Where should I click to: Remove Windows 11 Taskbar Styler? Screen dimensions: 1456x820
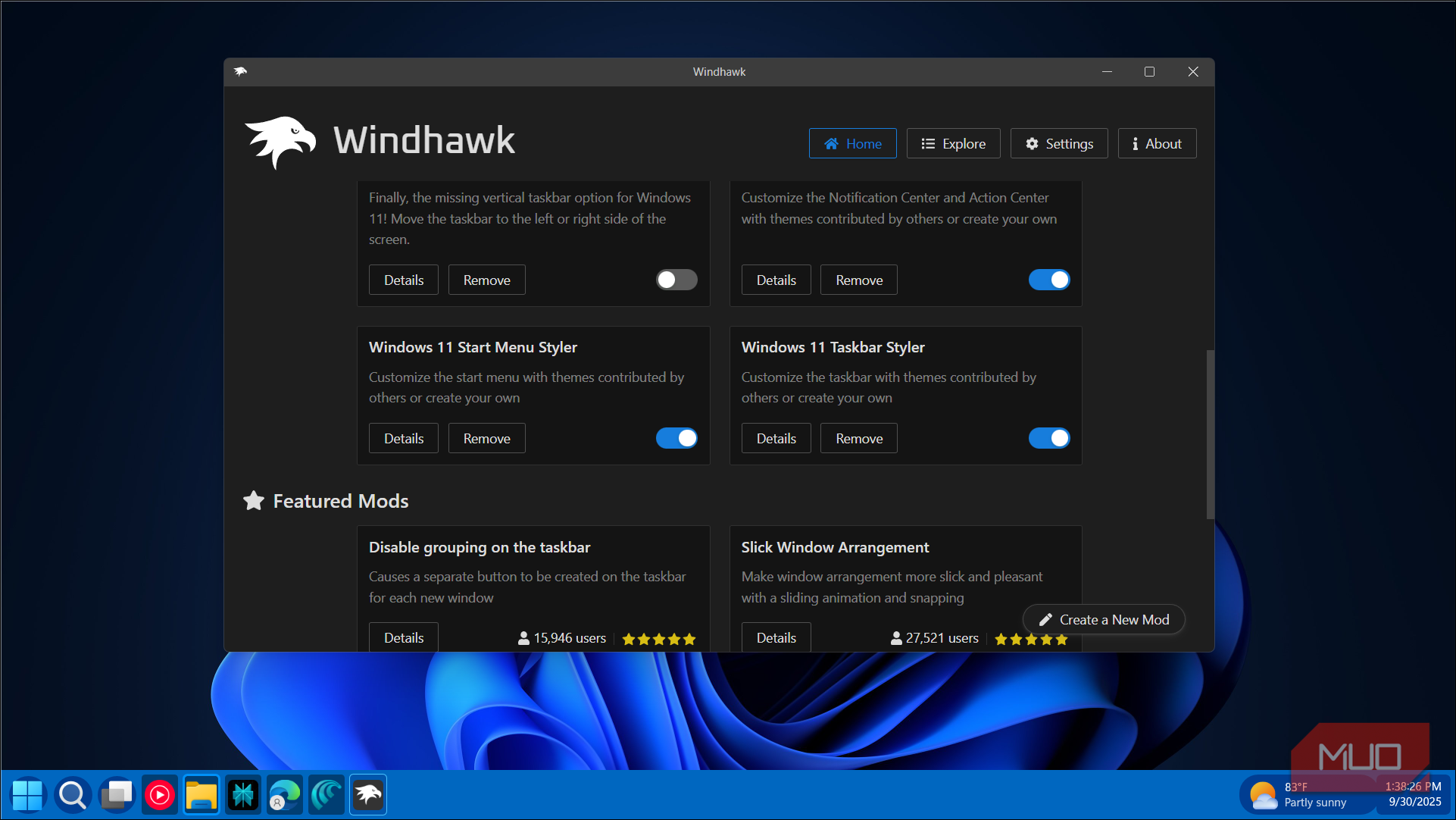point(859,438)
